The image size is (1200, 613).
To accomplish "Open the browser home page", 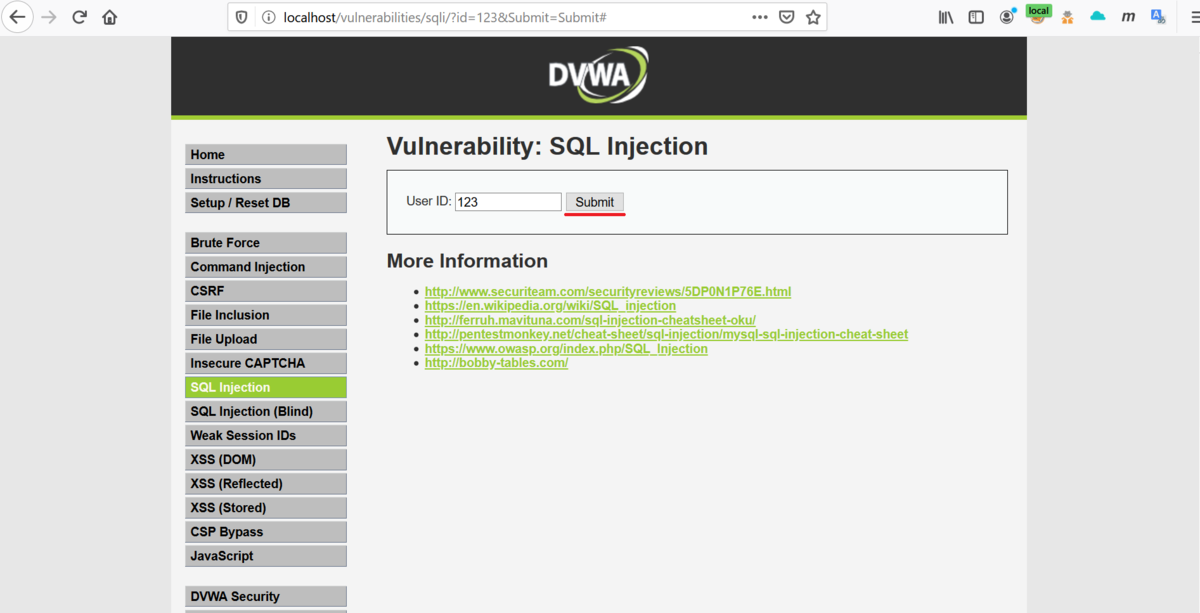I will point(110,17).
